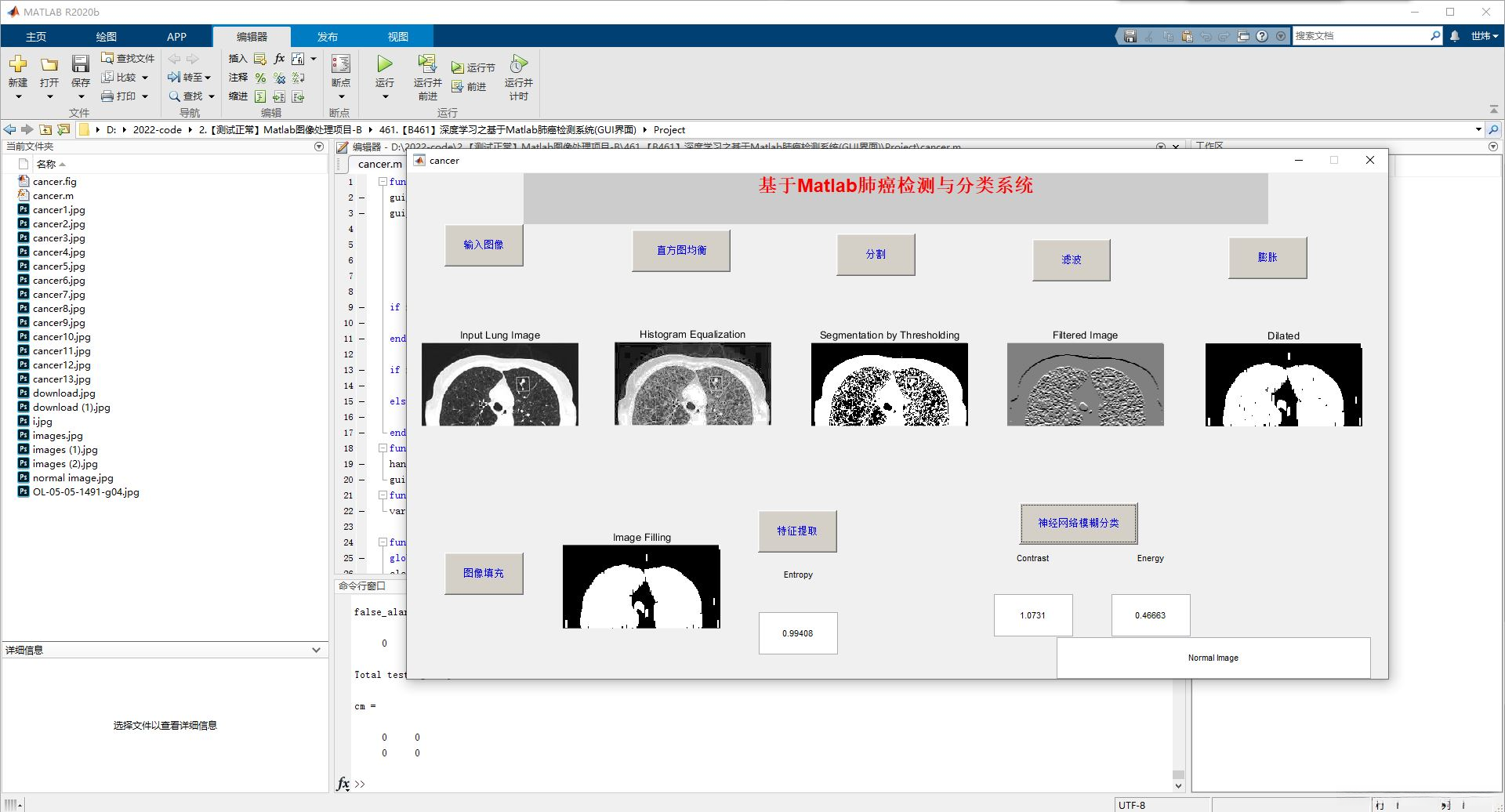The height and width of the screenshot is (812, 1505).
Task: Switch to the 发布 (Publish) tab
Action: tap(328, 37)
